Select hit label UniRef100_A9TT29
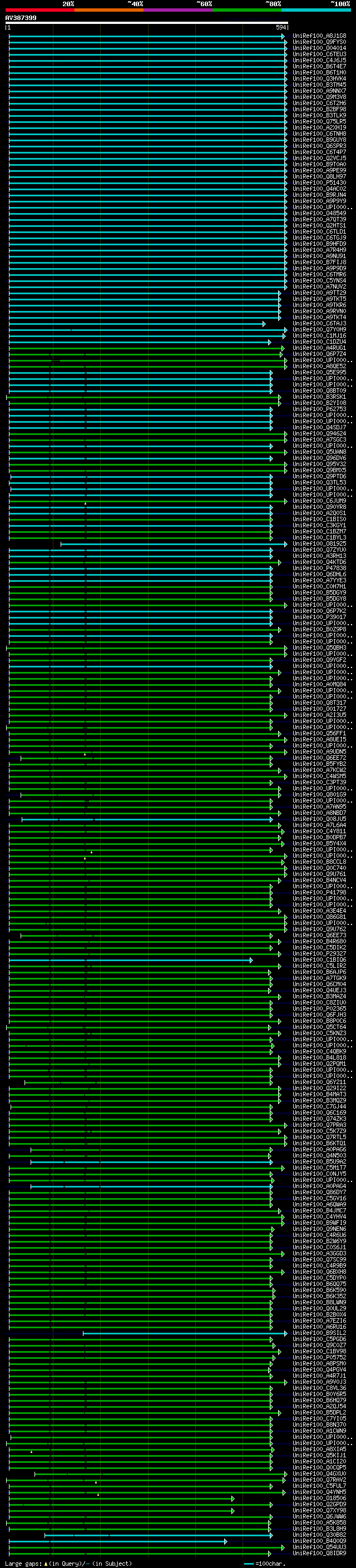 [319, 293]
